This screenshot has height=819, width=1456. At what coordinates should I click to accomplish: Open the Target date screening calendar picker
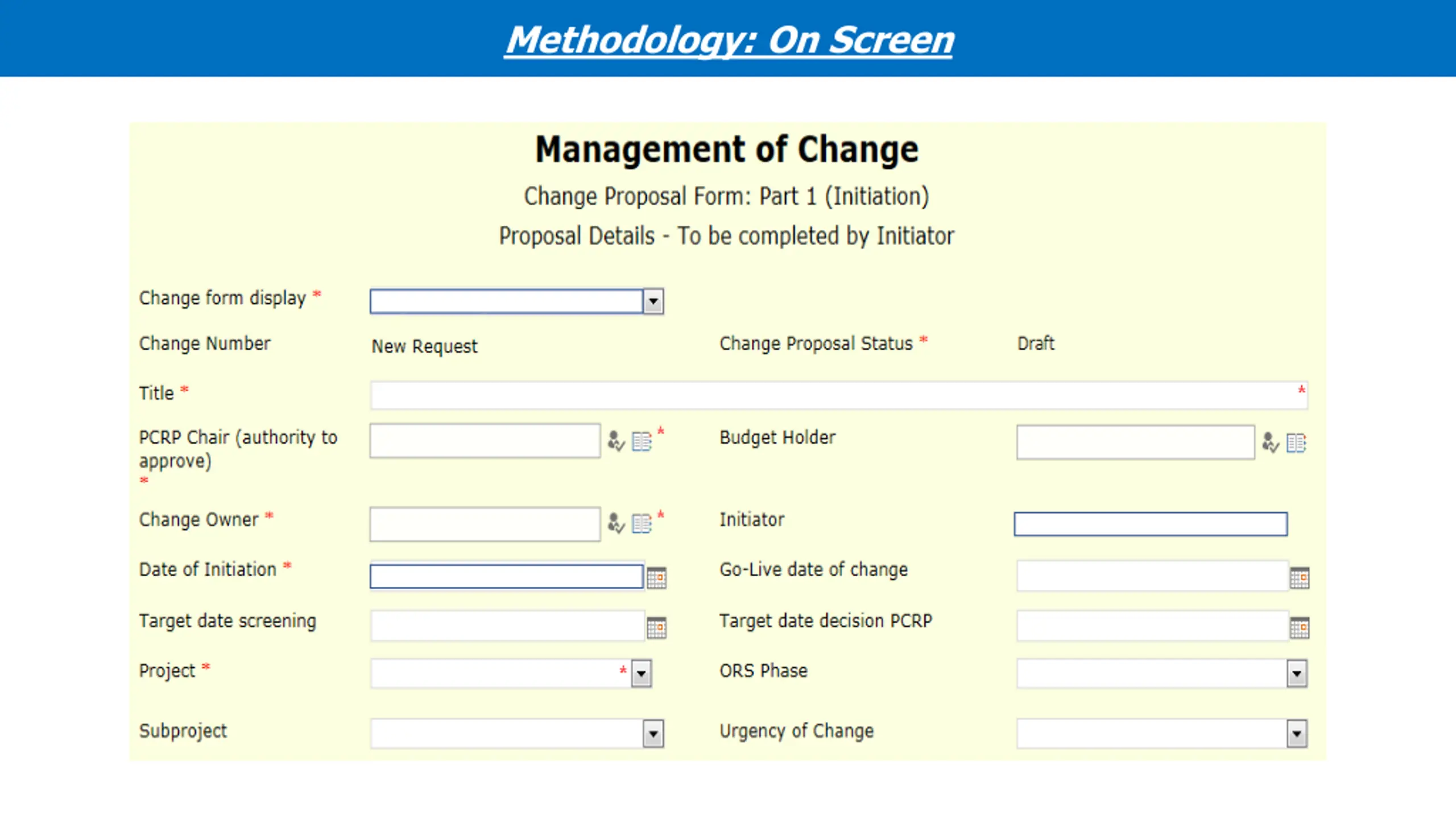pyautogui.click(x=656, y=628)
